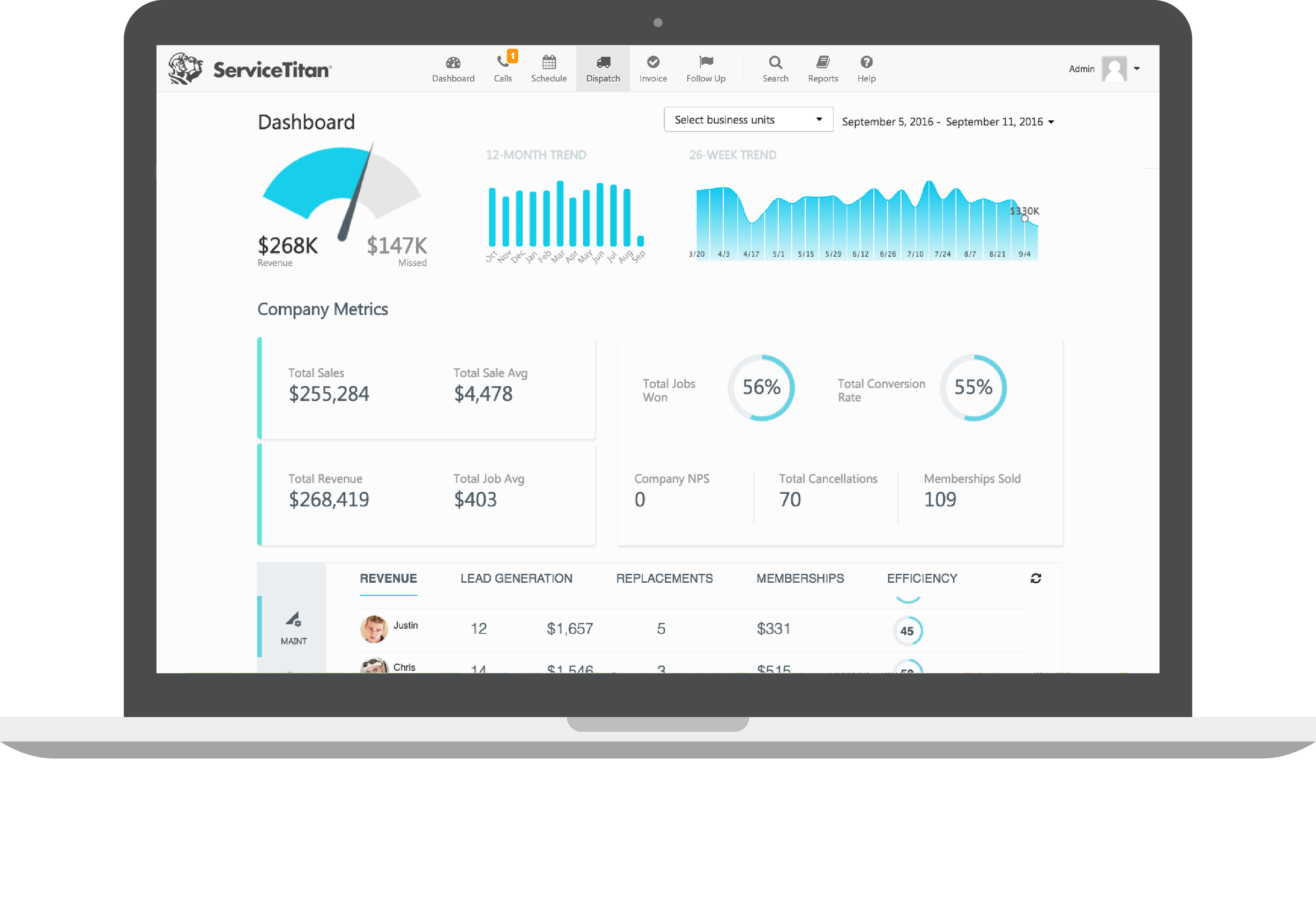The image size is (1316, 898).
Task: Open the Reports book icon
Action: click(823, 62)
